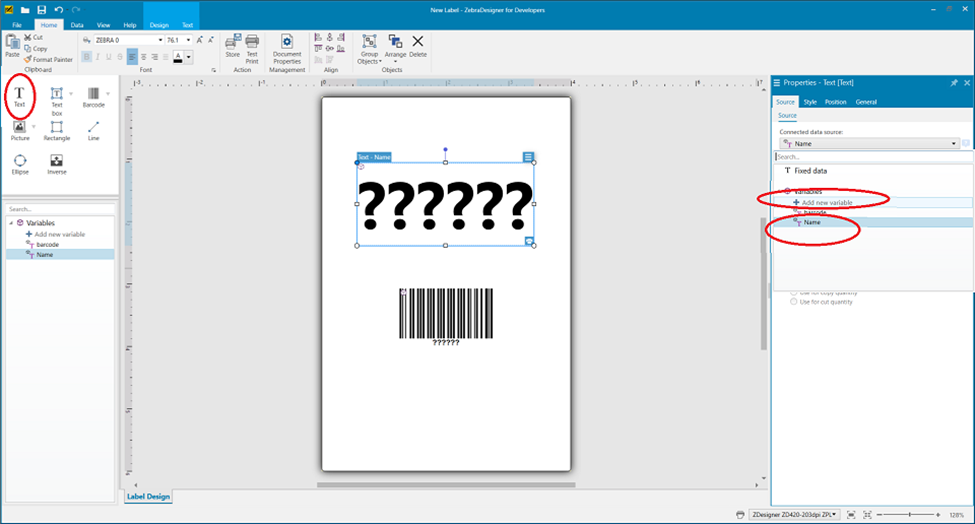This screenshot has width=975, height=524.
Task: Click the Copy command
Action: (35, 48)
